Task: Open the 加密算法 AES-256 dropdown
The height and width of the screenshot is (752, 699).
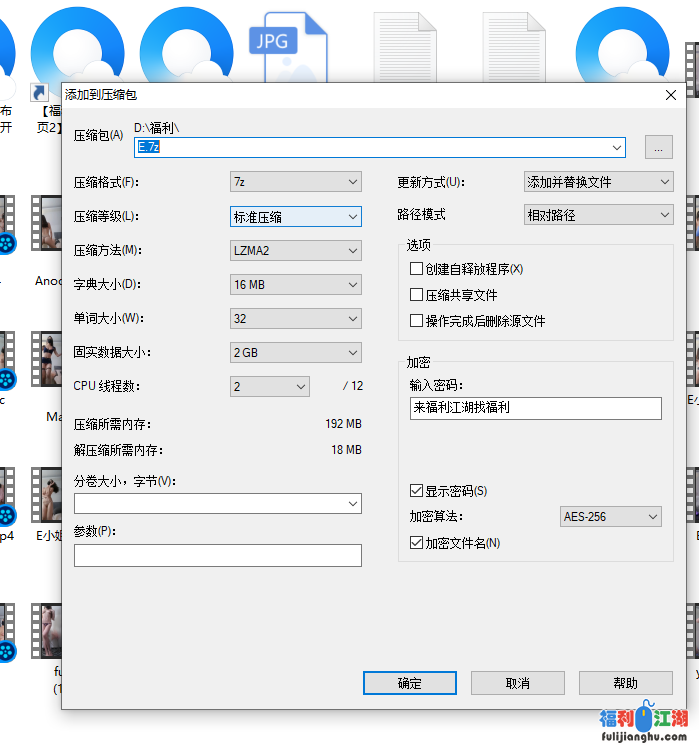Action: coord(611,517)
